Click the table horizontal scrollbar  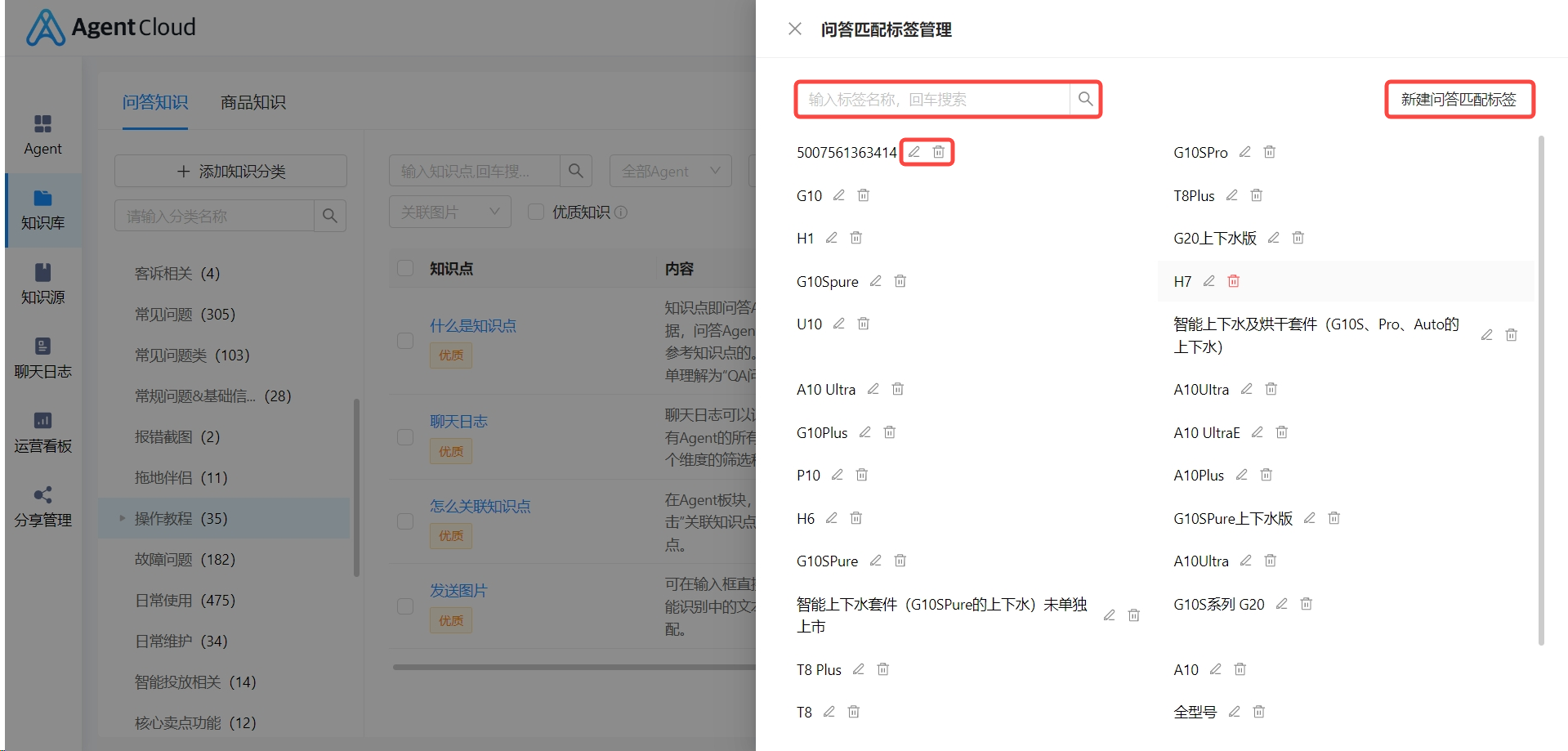click(574, 667)
